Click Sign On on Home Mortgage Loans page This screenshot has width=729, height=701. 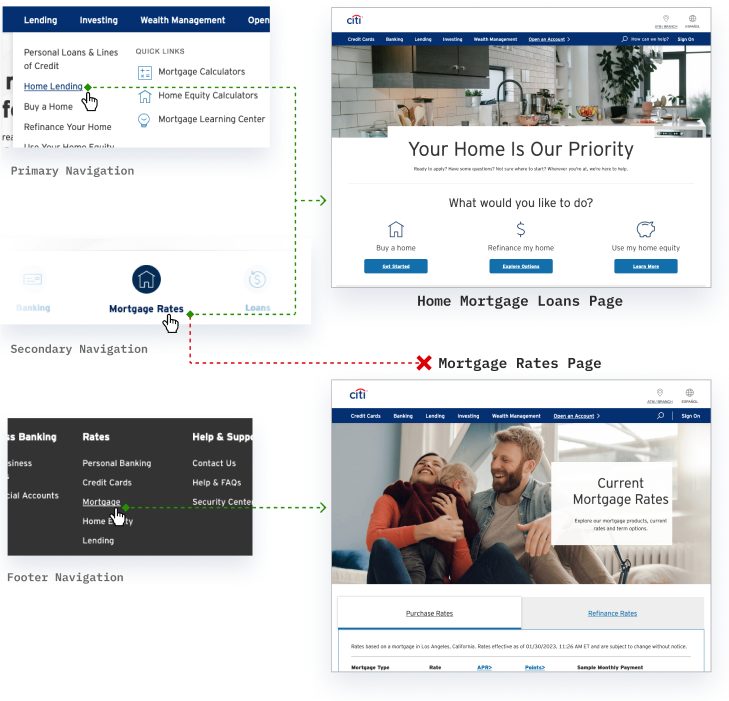click(x=686, y=40)
